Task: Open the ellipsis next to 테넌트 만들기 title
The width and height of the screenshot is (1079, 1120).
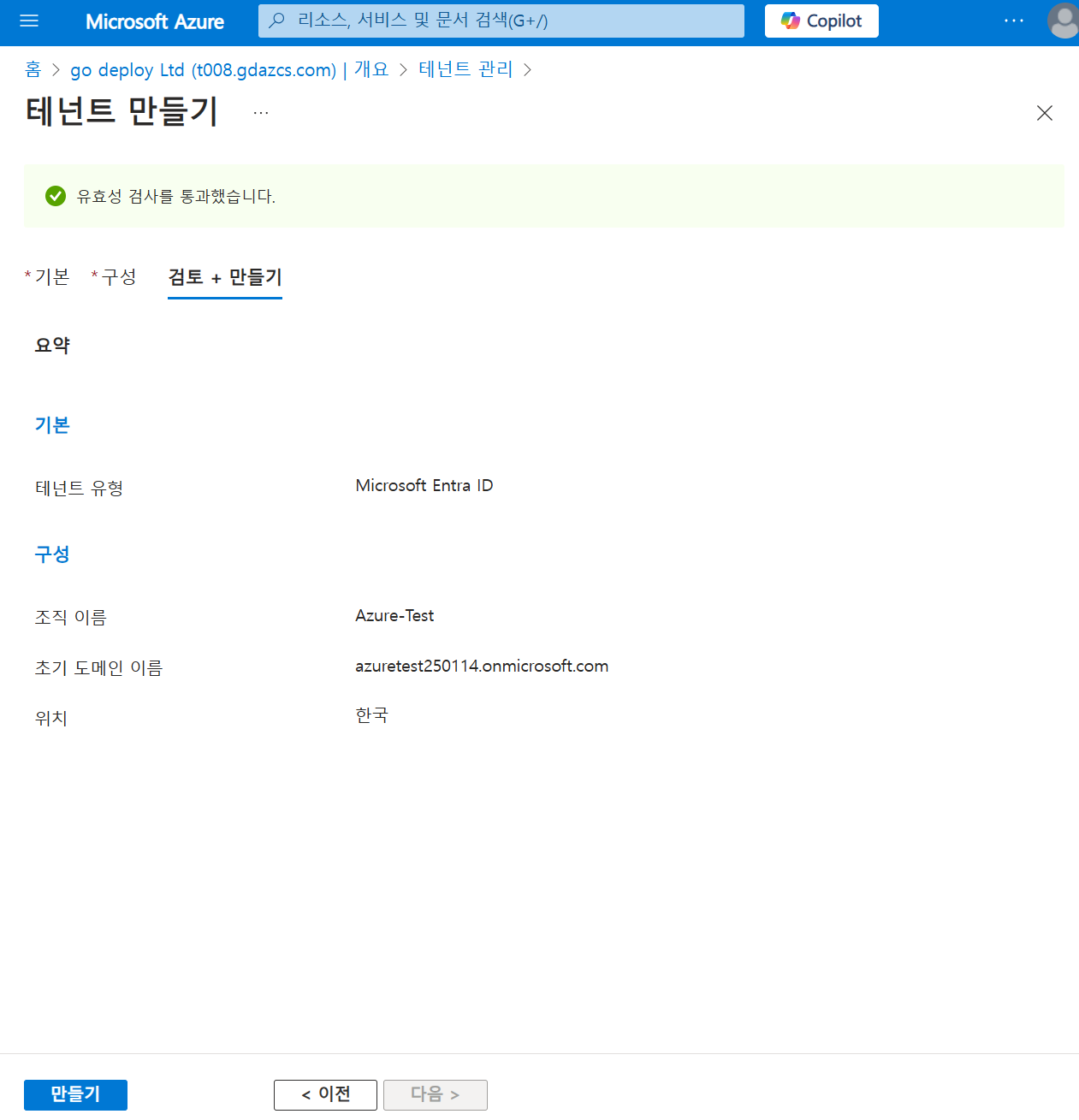Action: click(261, 113)
